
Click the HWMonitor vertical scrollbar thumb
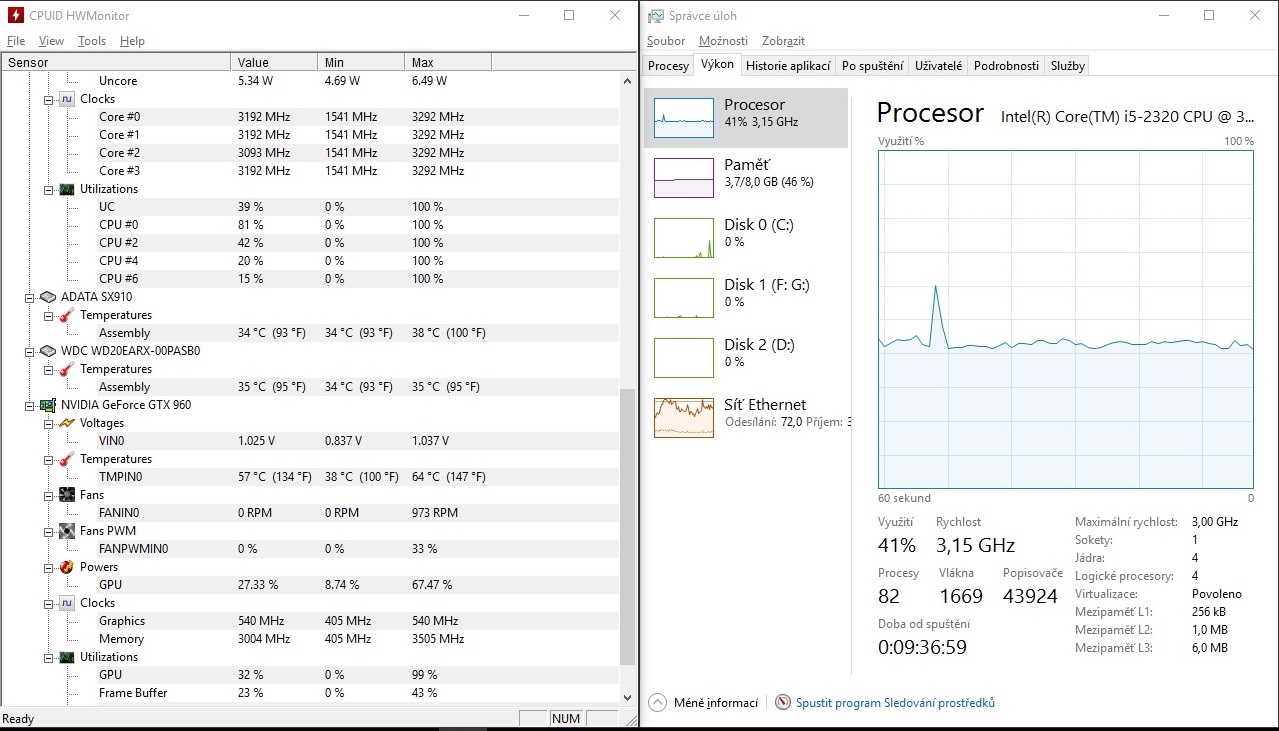click(628, 527)
